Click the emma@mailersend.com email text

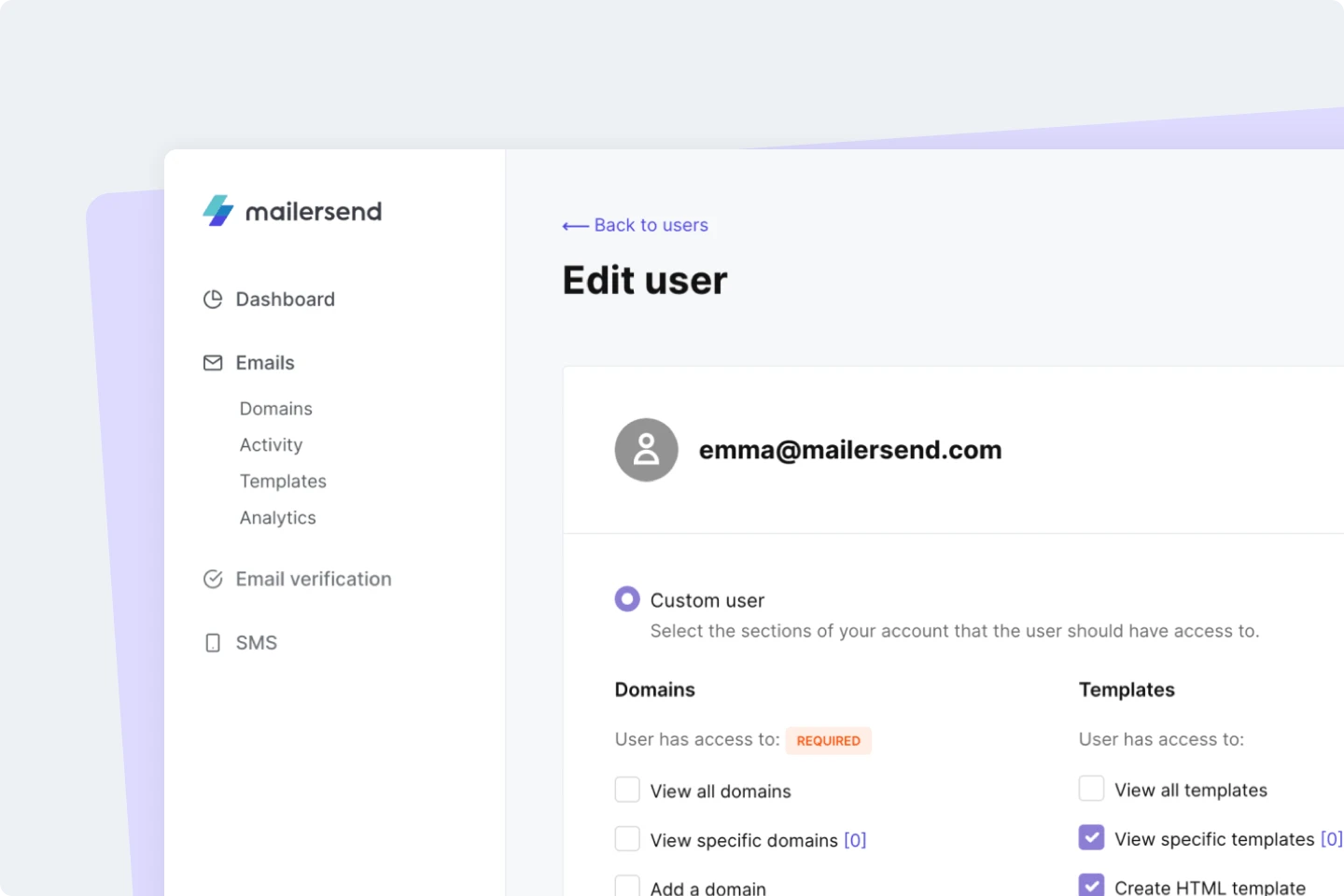click(850, 450)
